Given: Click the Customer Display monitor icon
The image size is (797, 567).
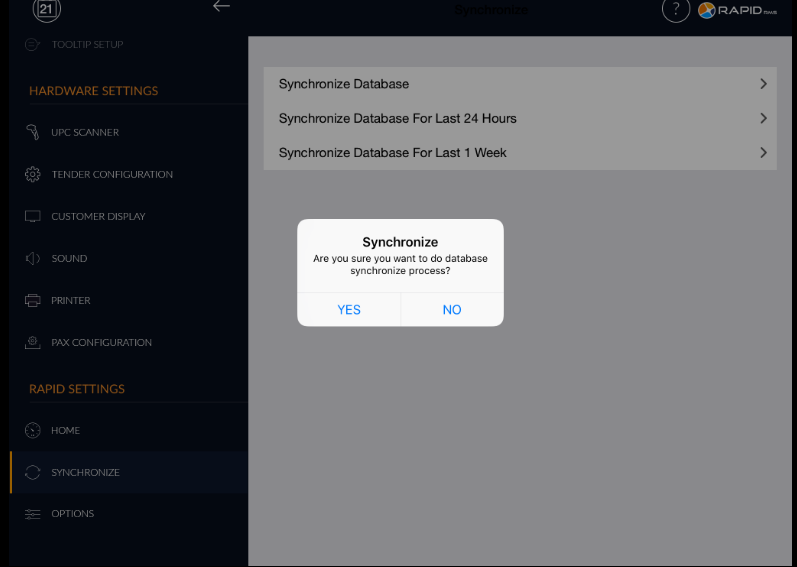Looking at the screenshot, I should point(32,216).
